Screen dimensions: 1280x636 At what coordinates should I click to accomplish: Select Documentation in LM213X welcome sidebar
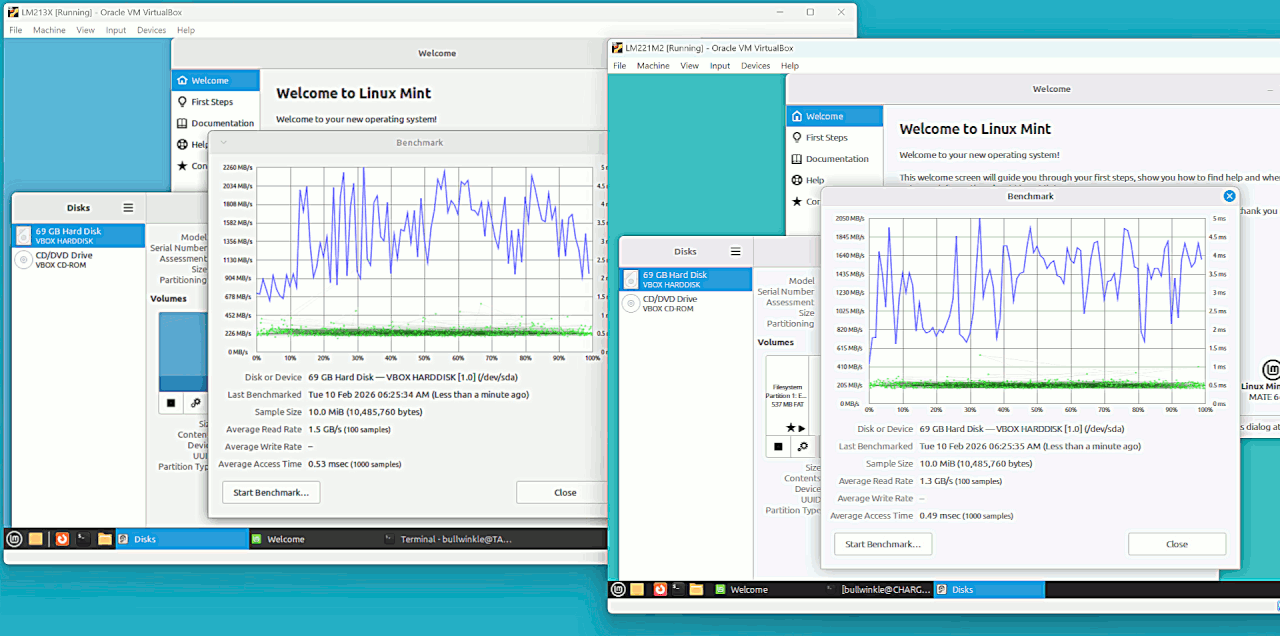pyautogui.click(x=215, y=123)
